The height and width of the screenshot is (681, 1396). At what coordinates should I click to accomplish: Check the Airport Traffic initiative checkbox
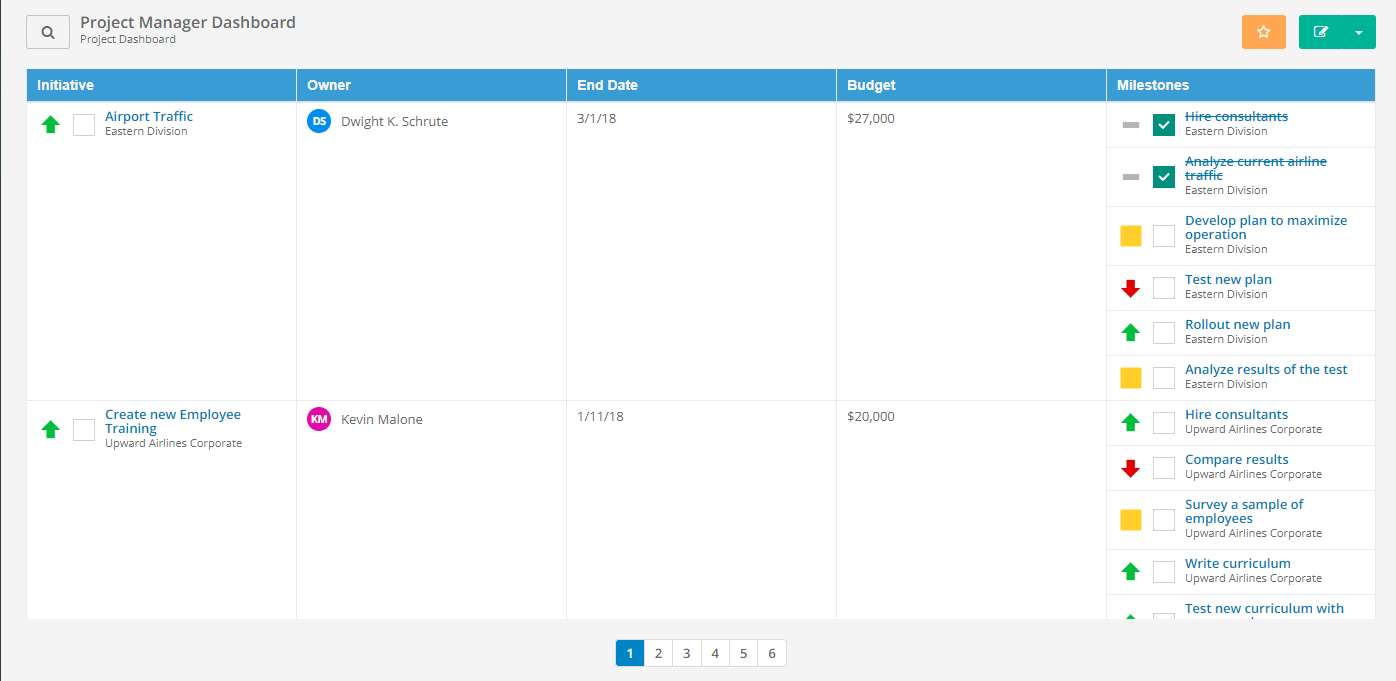84,124
